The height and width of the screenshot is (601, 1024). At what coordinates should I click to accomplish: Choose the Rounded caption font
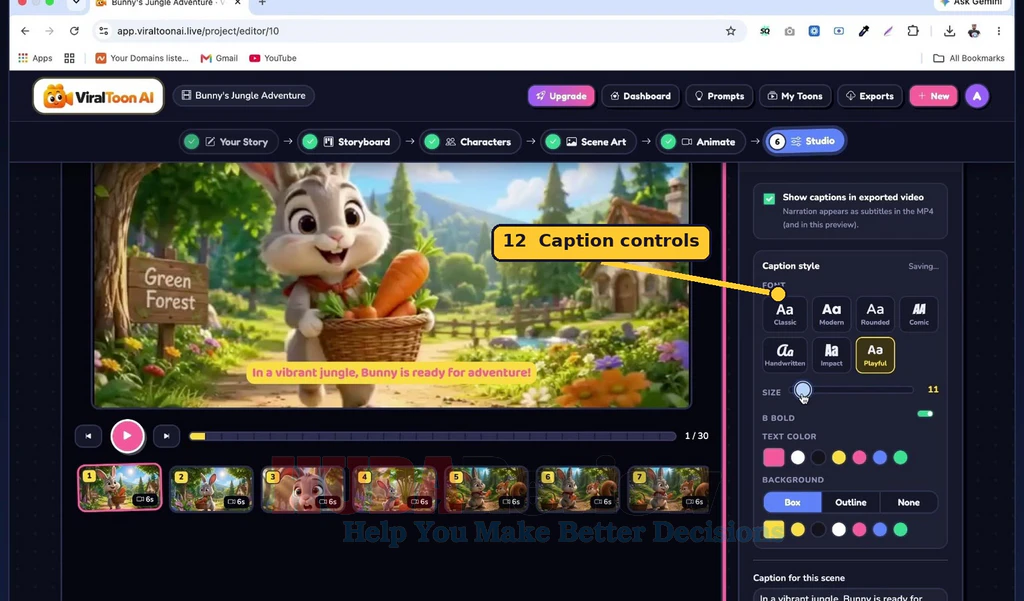coord(875,314)
